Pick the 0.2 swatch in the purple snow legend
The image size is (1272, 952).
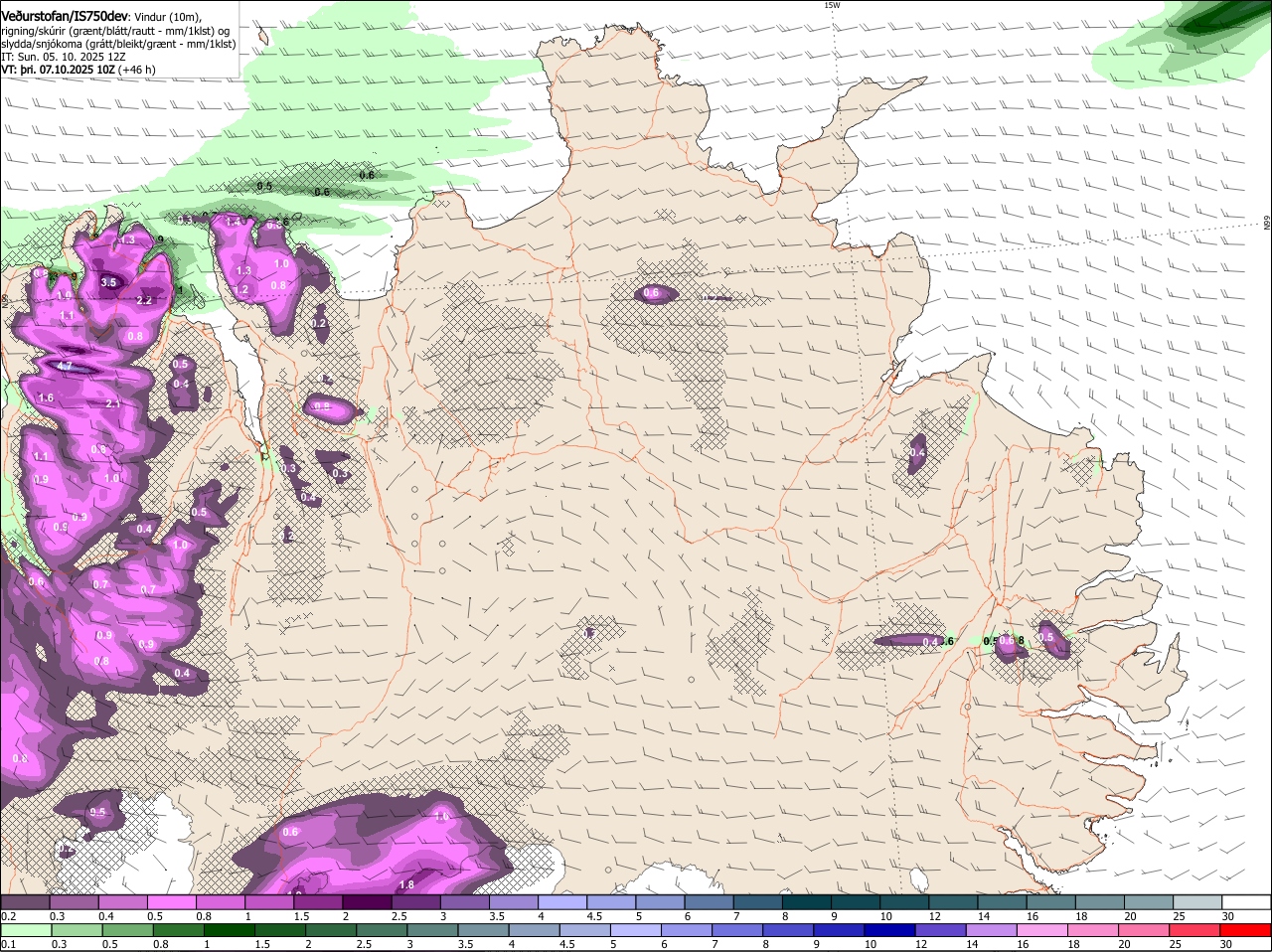[25, 901]
